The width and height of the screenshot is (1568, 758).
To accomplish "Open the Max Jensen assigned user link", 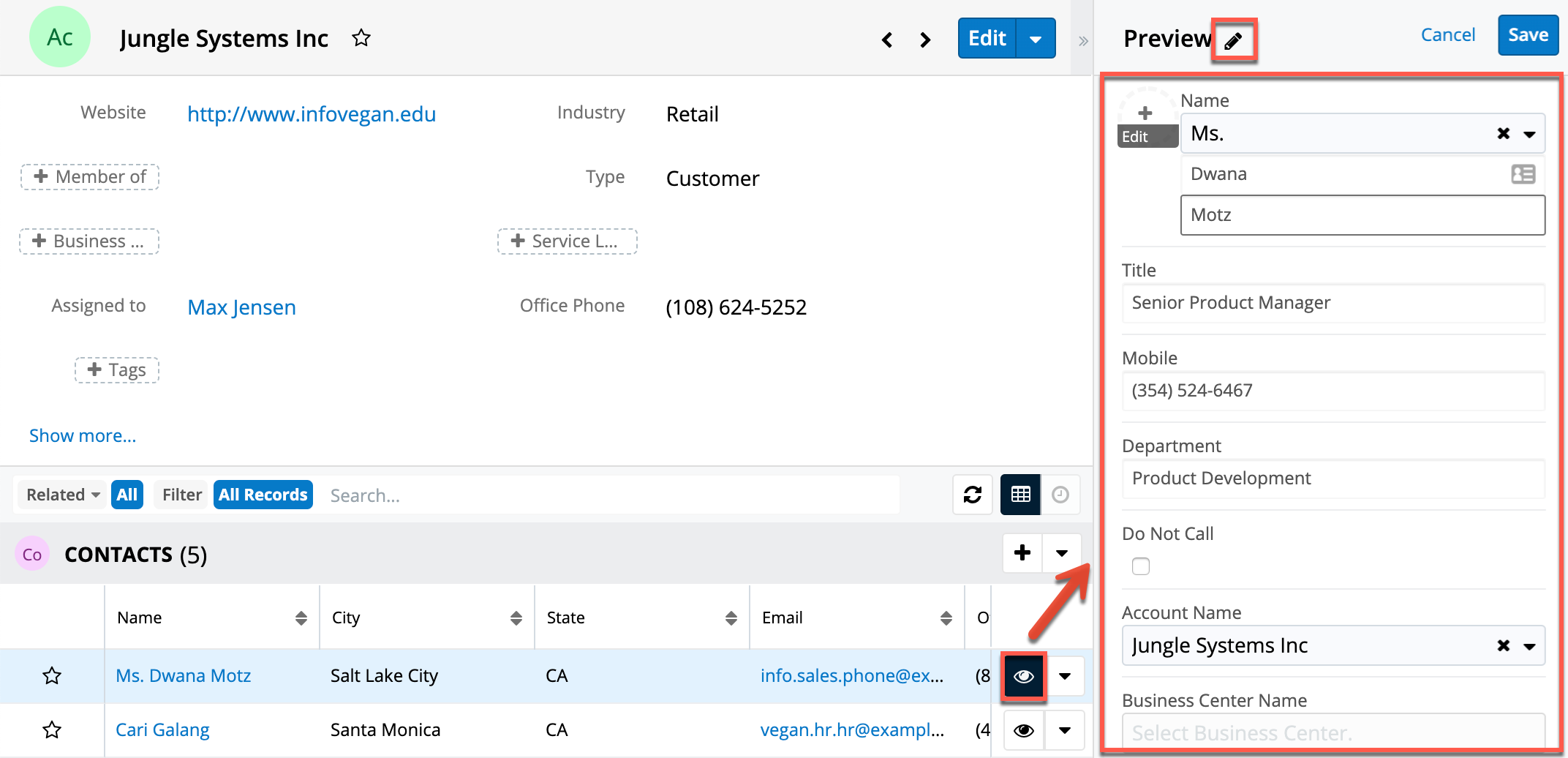I will pyautogui.click(x=241, y=307).
